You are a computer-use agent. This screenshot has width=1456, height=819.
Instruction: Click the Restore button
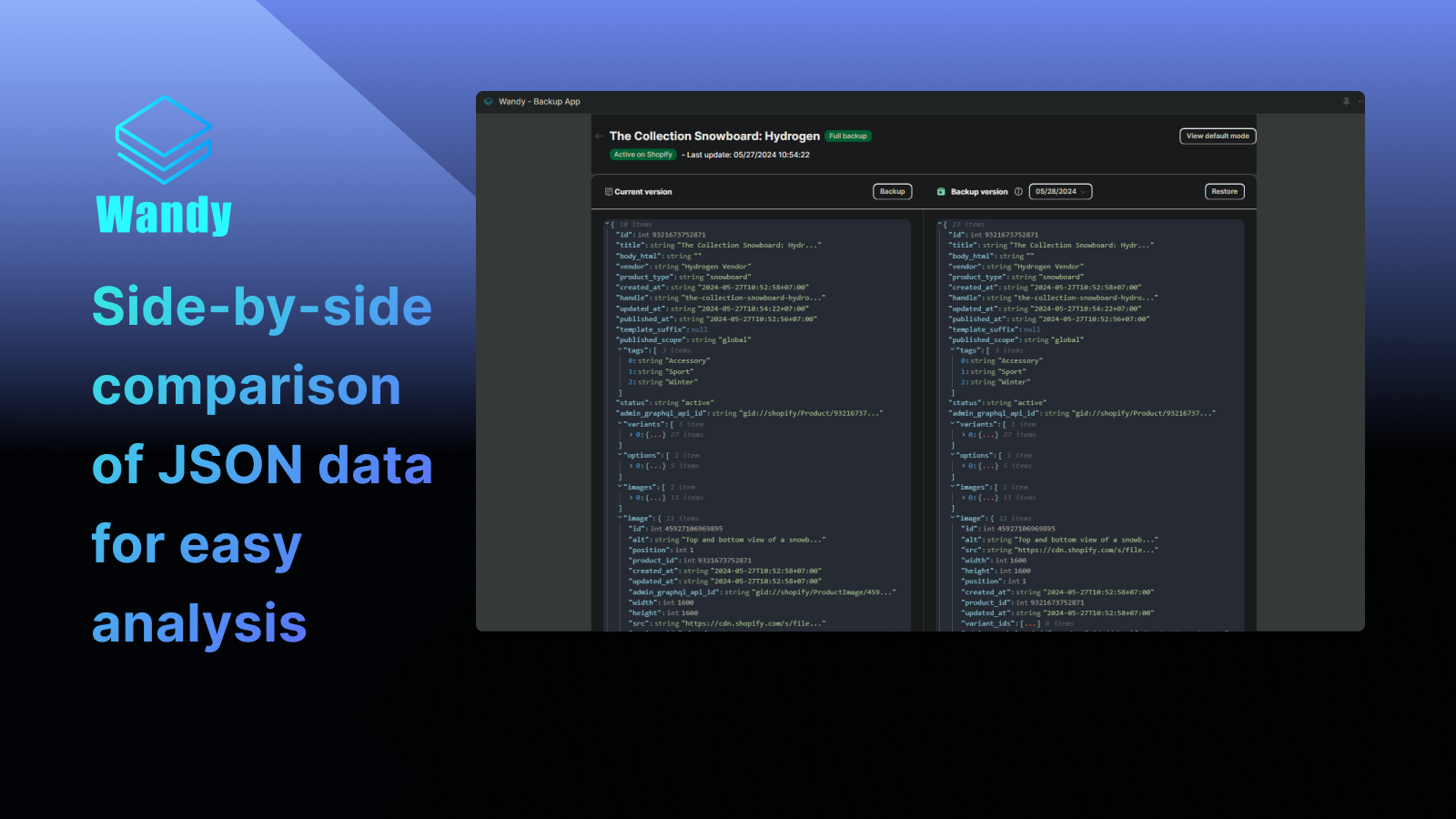tap(1224, 191)
